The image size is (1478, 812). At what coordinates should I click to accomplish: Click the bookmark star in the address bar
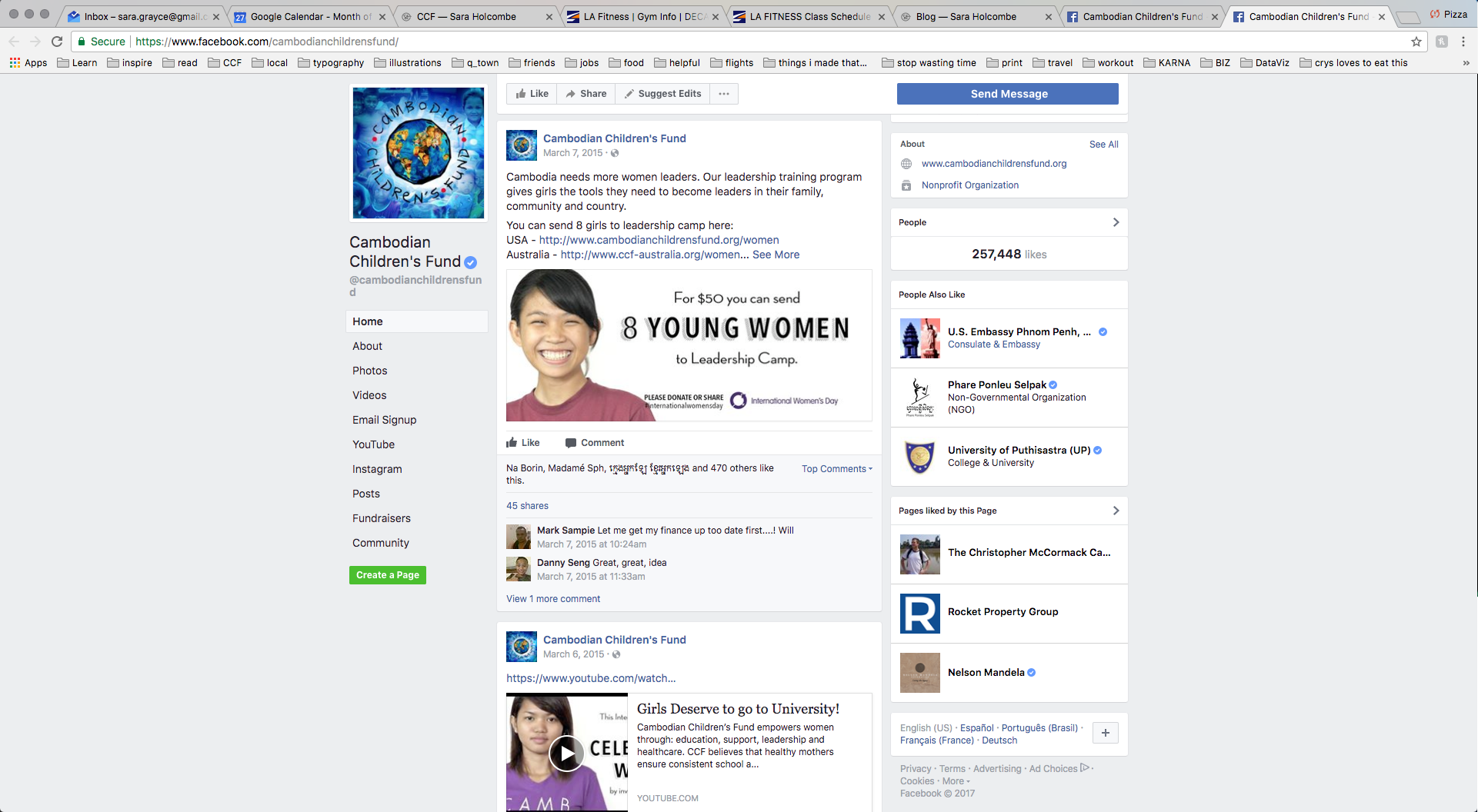click(1416, 42)
